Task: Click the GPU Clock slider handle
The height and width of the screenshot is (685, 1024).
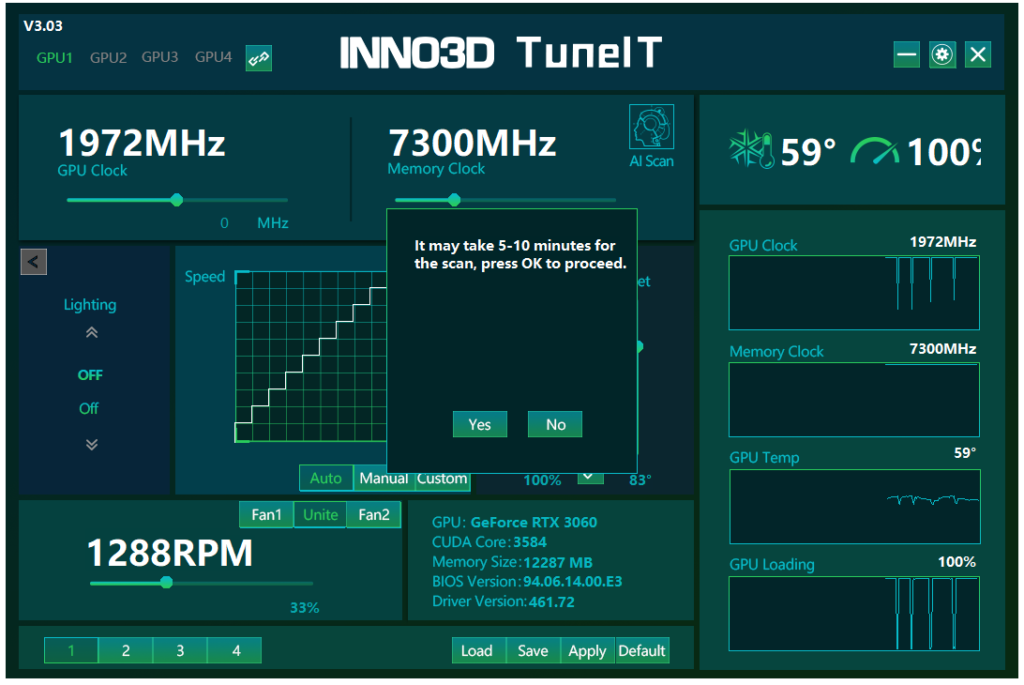Action: [176, 200]
